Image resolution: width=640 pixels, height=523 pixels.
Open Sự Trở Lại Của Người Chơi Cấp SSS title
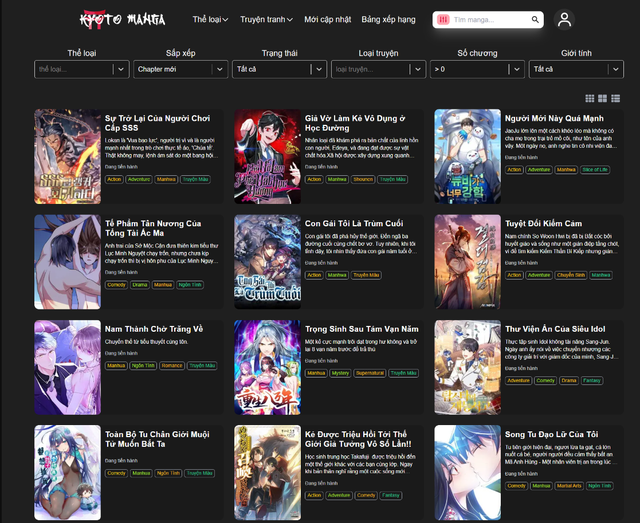(158, 123)
